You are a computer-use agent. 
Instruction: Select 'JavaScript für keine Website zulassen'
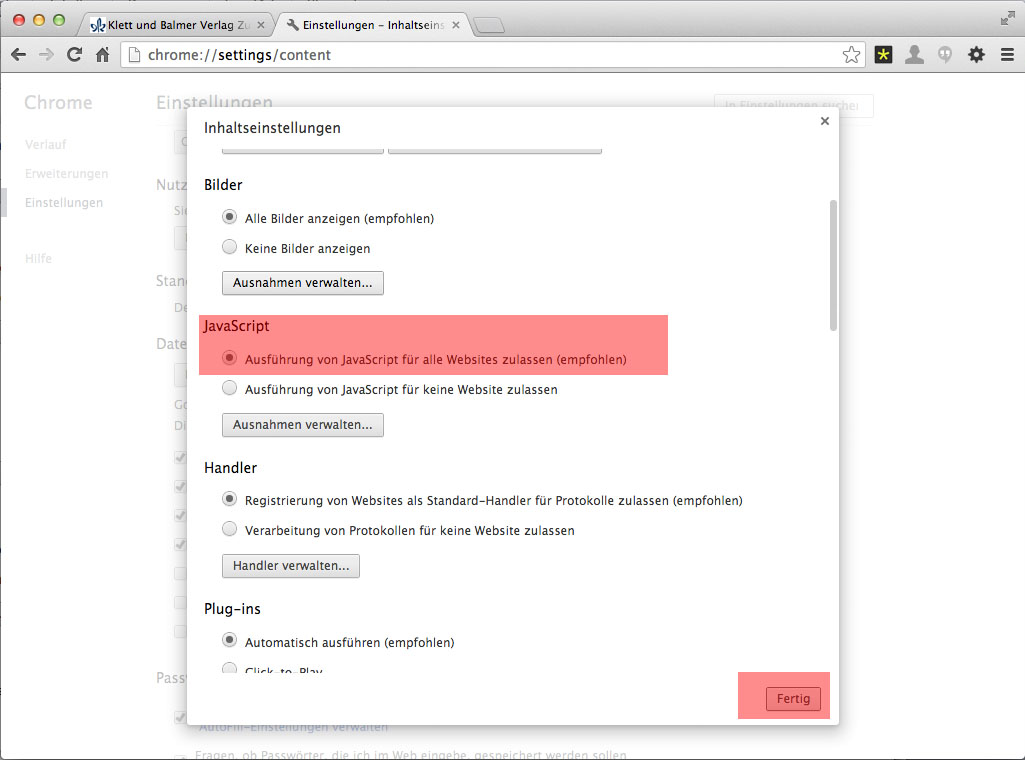coord(230,389)
